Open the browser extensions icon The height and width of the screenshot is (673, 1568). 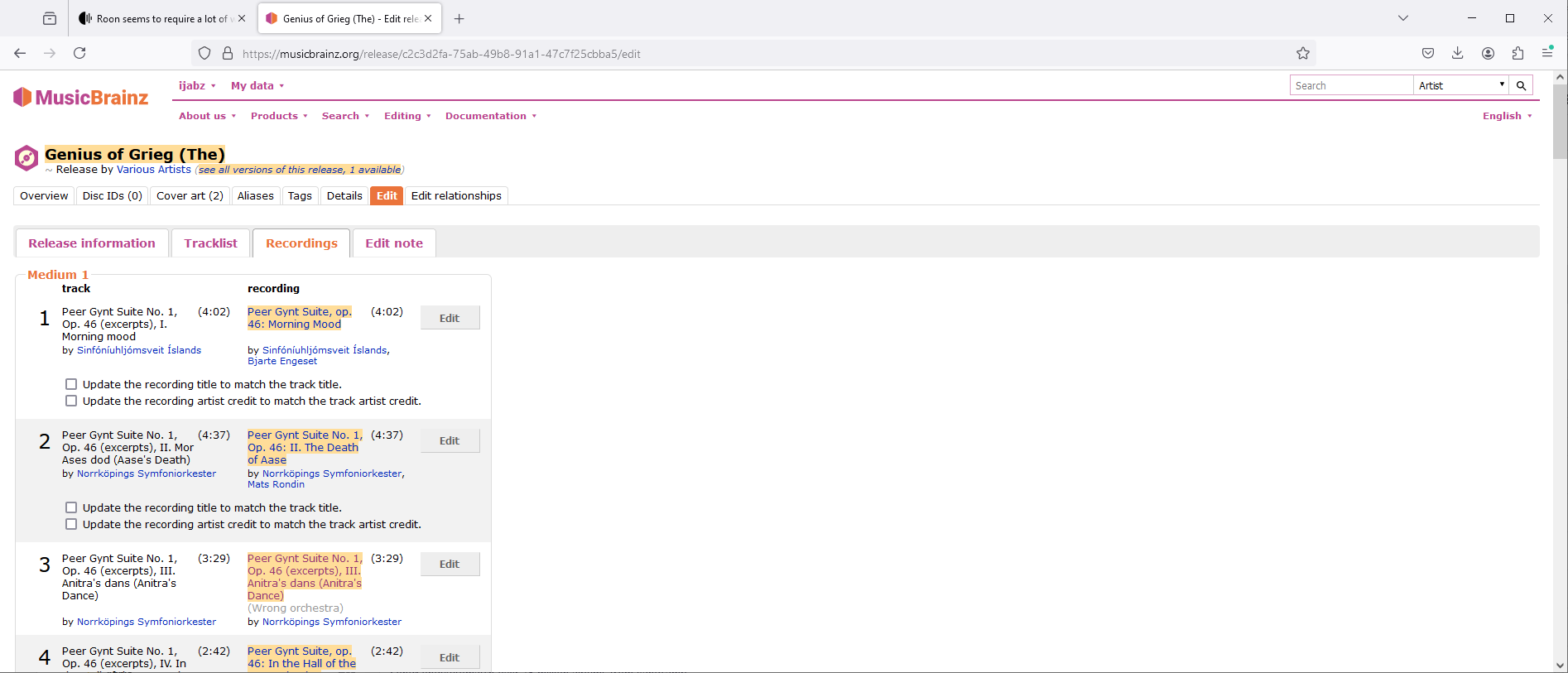pyautogui.click(x=1517, y=53)
